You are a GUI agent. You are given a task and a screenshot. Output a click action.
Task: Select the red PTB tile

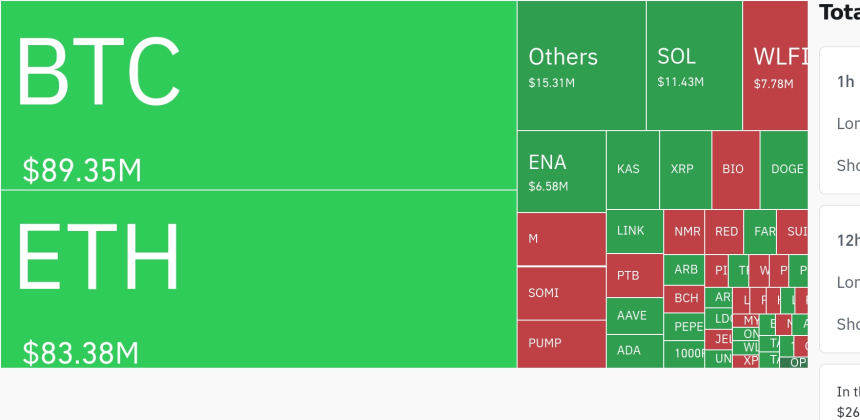633,275
